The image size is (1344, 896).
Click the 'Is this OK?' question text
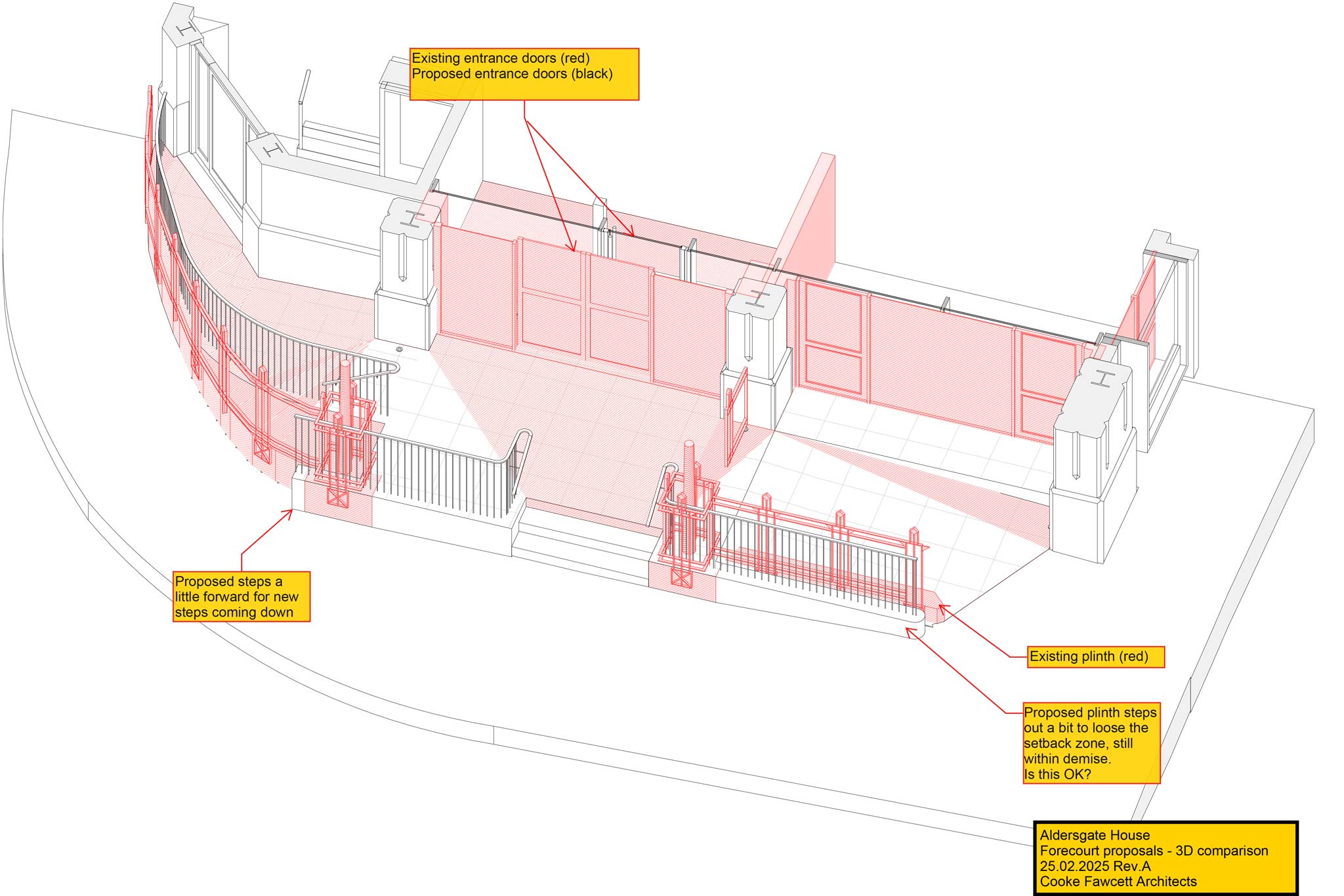(1057, 775)
